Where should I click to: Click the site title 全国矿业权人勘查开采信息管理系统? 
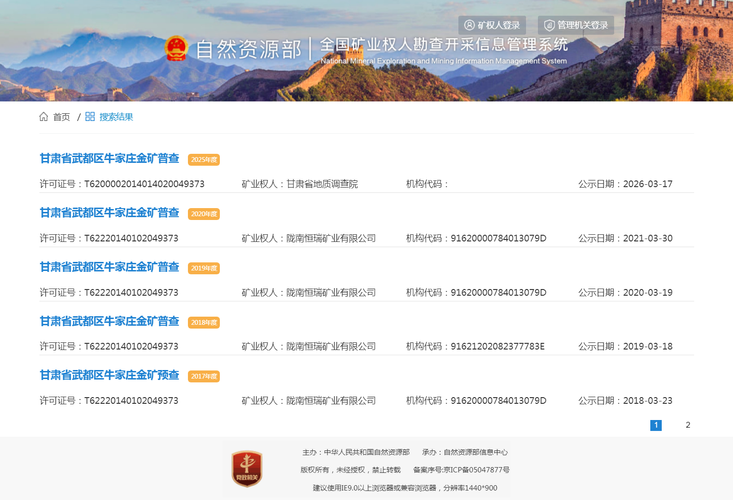pos(444,44)
